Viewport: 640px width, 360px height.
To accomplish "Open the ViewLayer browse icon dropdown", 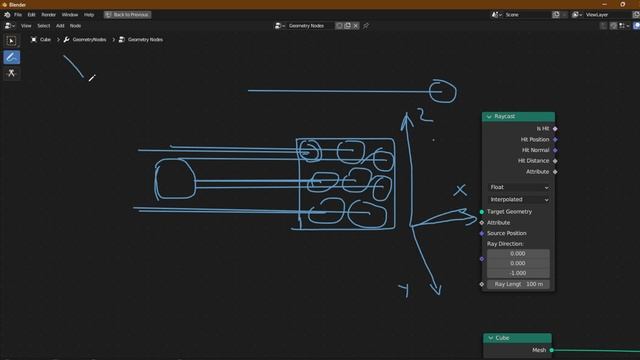I will pos(577,15).
